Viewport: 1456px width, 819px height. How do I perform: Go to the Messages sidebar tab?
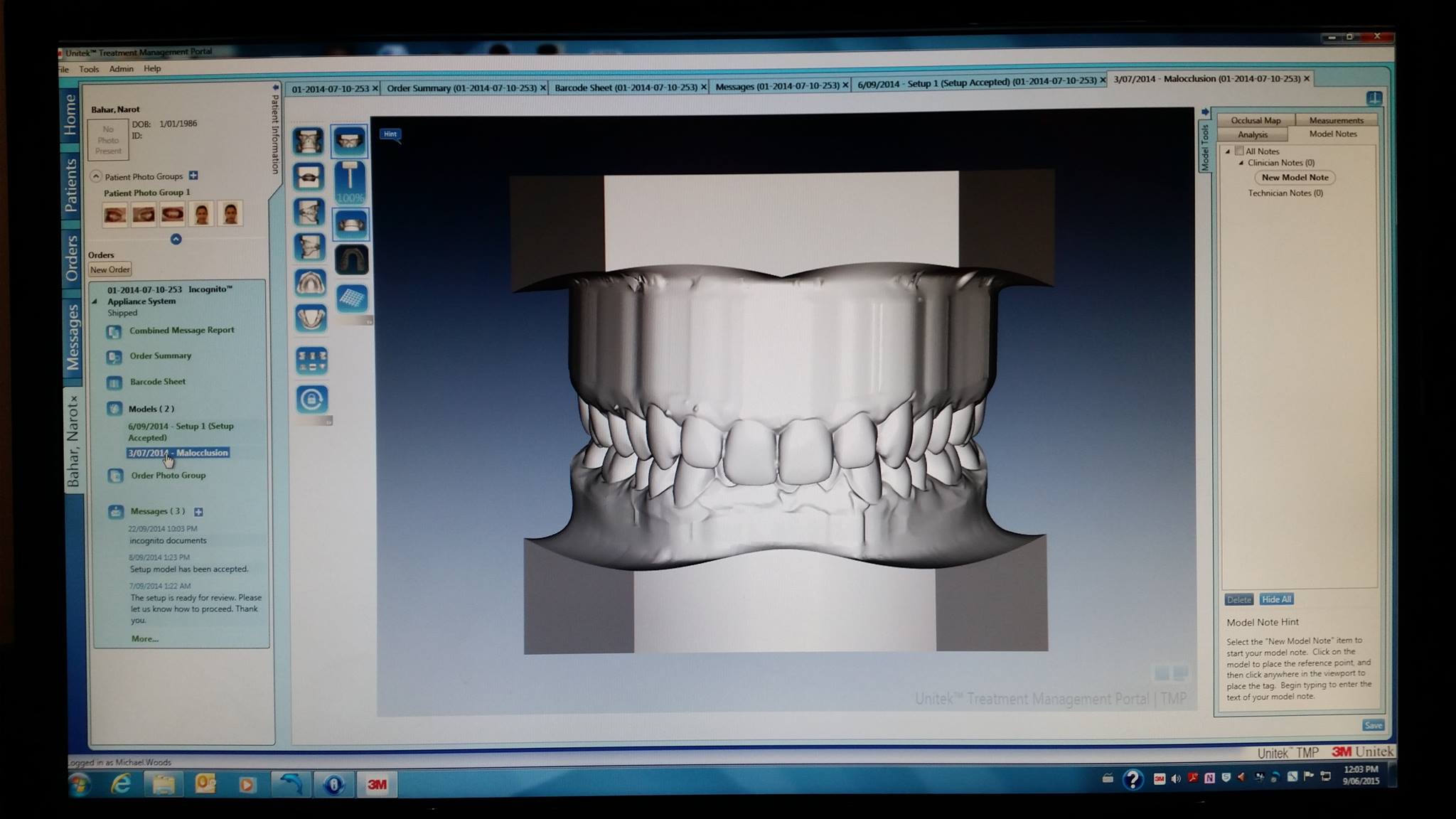(x=73, y=337)
